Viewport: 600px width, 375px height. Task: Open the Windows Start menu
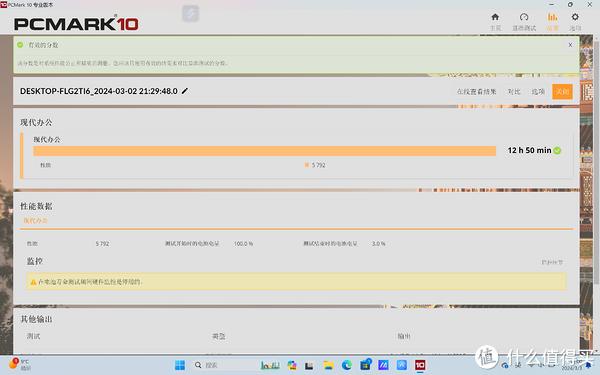pos(180,365)
